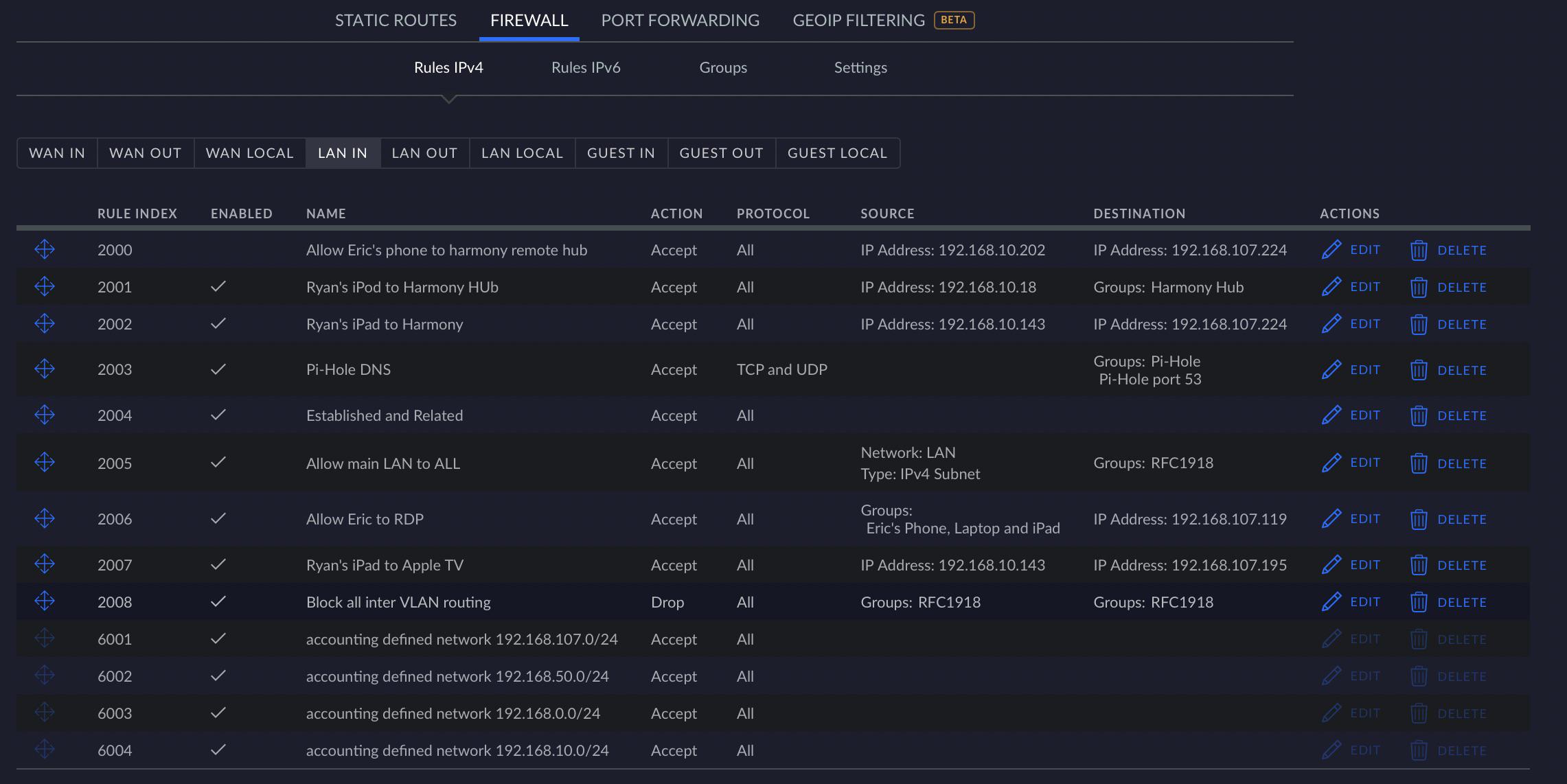The width and height of the screenshot is (1567, 784).
Task: Click the trash icon for Allow Eric to RDP
Action: click(1419, 518)
